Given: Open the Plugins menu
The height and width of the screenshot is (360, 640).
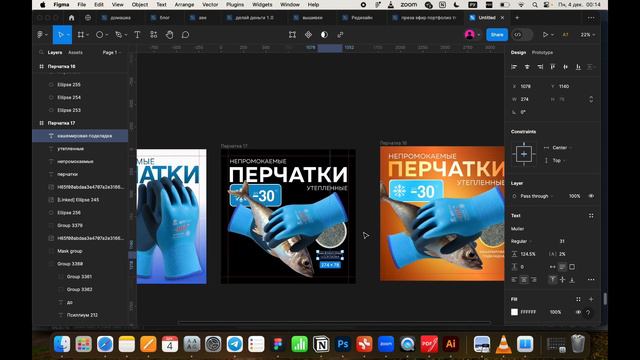Looking at the screenshot, I should click(235, 4).
